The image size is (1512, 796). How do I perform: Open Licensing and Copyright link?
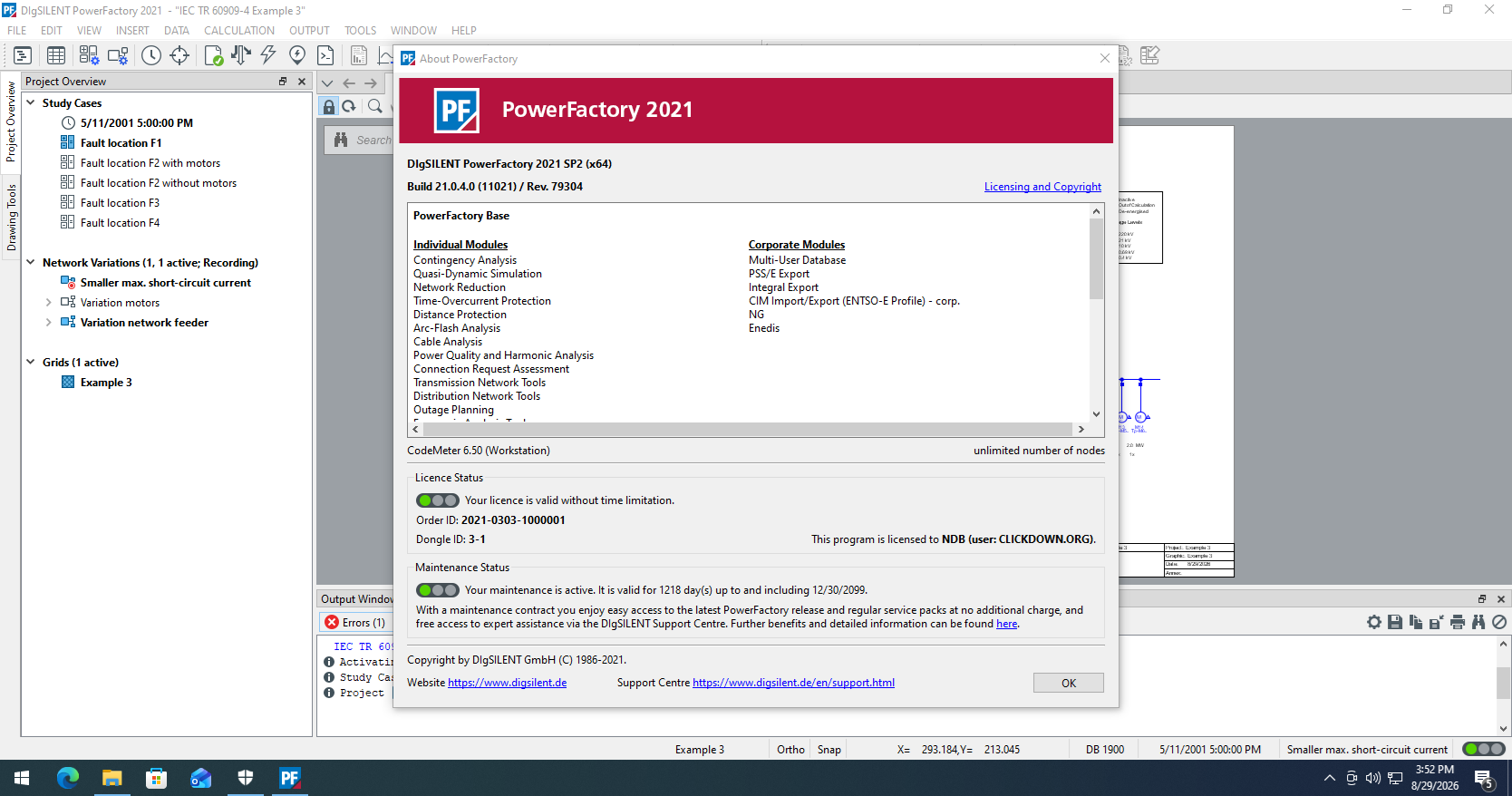point(1042,186)
